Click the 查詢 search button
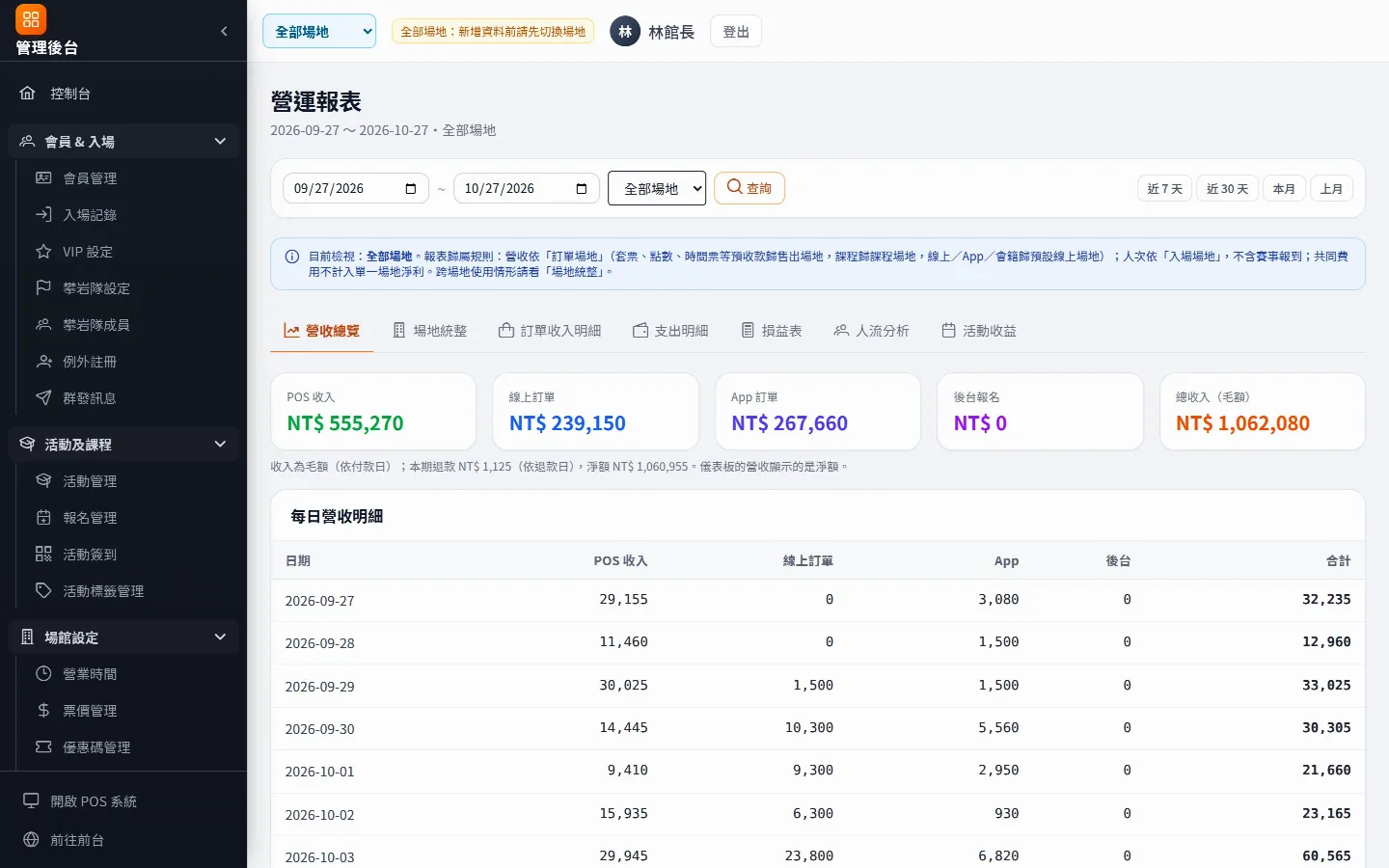Screen dimensions: 1389x868 (x=749, y=188)
